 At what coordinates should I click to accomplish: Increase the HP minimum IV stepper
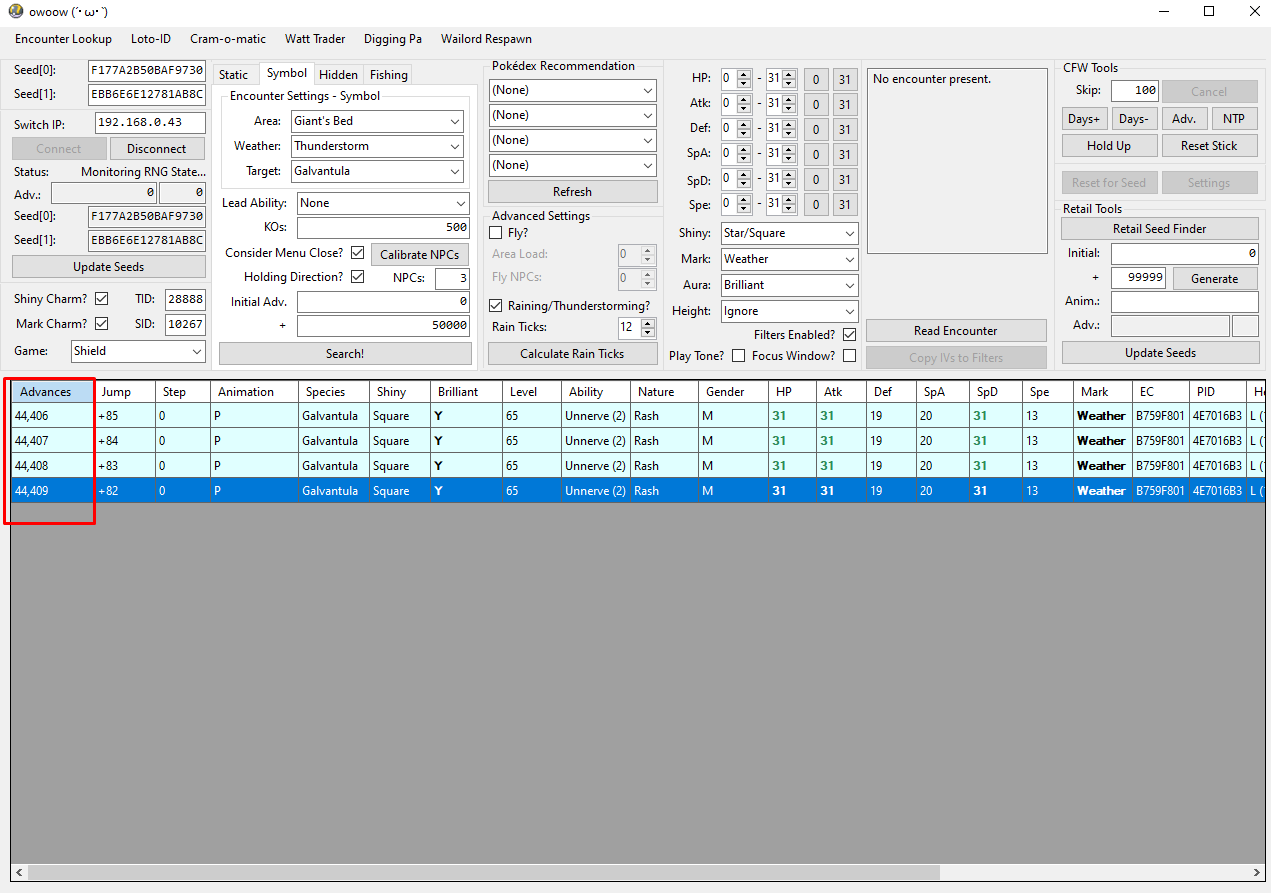743,74
